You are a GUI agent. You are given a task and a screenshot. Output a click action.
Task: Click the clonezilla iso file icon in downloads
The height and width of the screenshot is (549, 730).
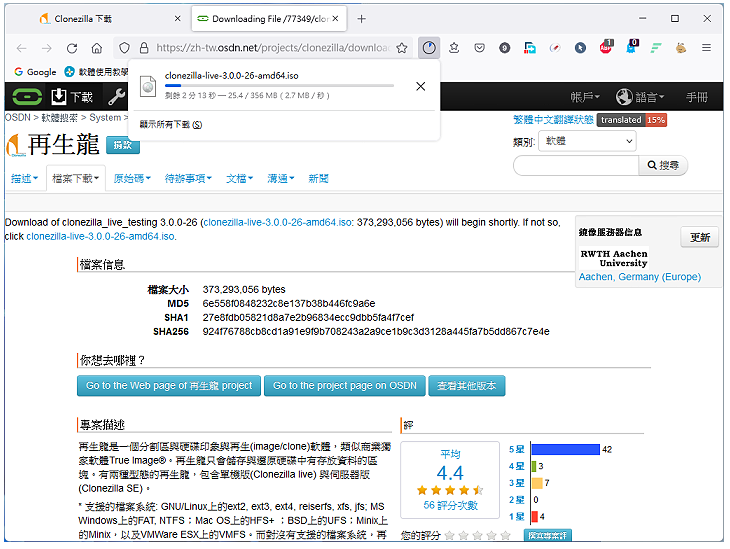pos(148,86)
